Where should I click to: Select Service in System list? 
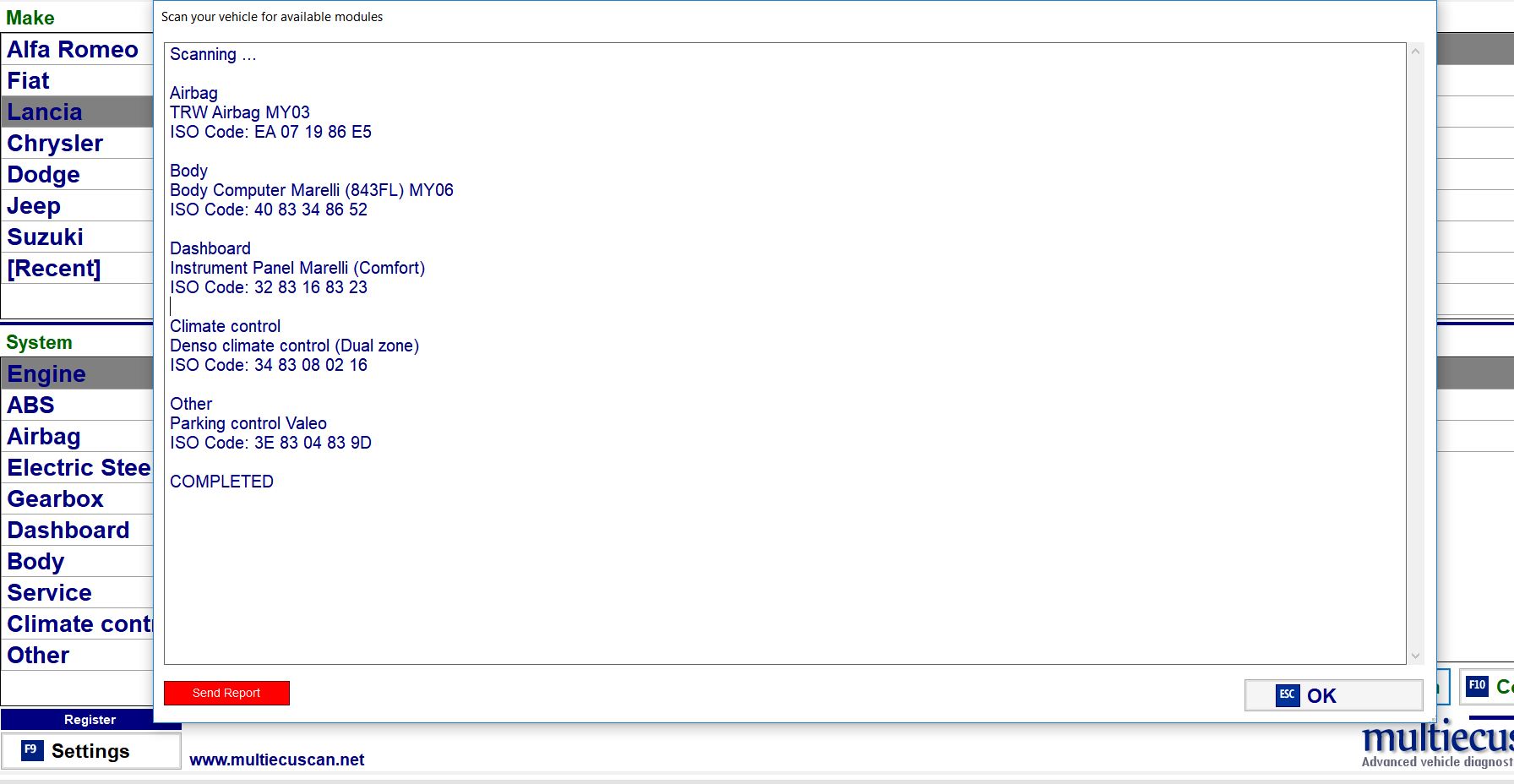coord(77,593)
